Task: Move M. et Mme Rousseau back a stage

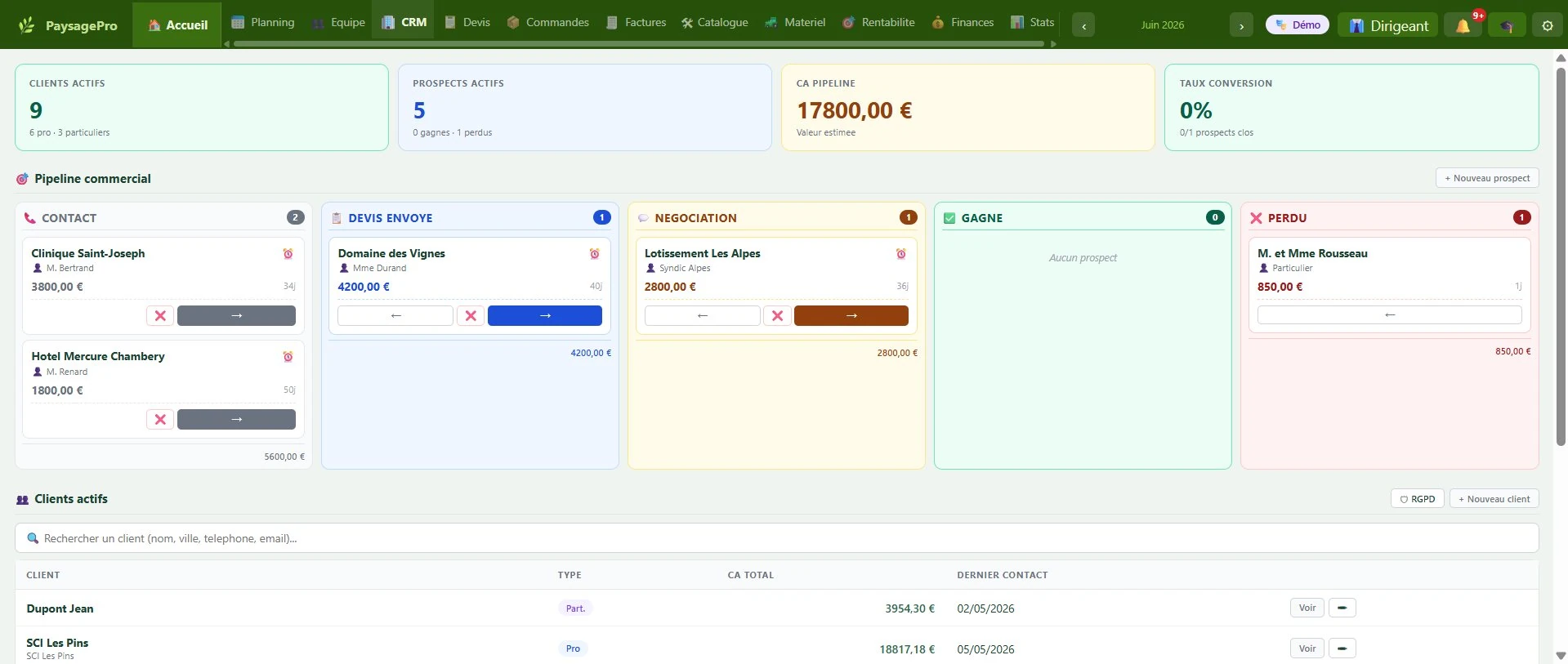Action: (x=1390, y=314)
